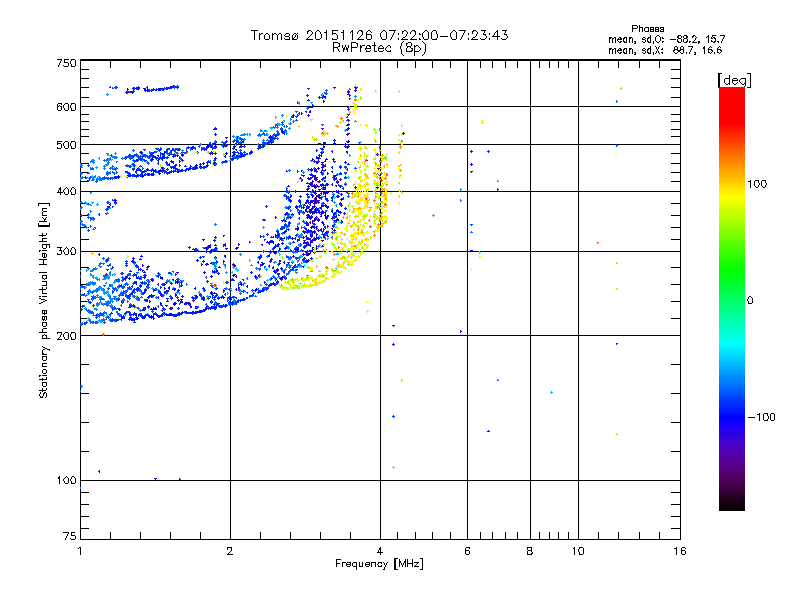This screenshot has width=800, height=600.
Task: Click the "4" frequency axis tick label
Action: click(380, 551)
